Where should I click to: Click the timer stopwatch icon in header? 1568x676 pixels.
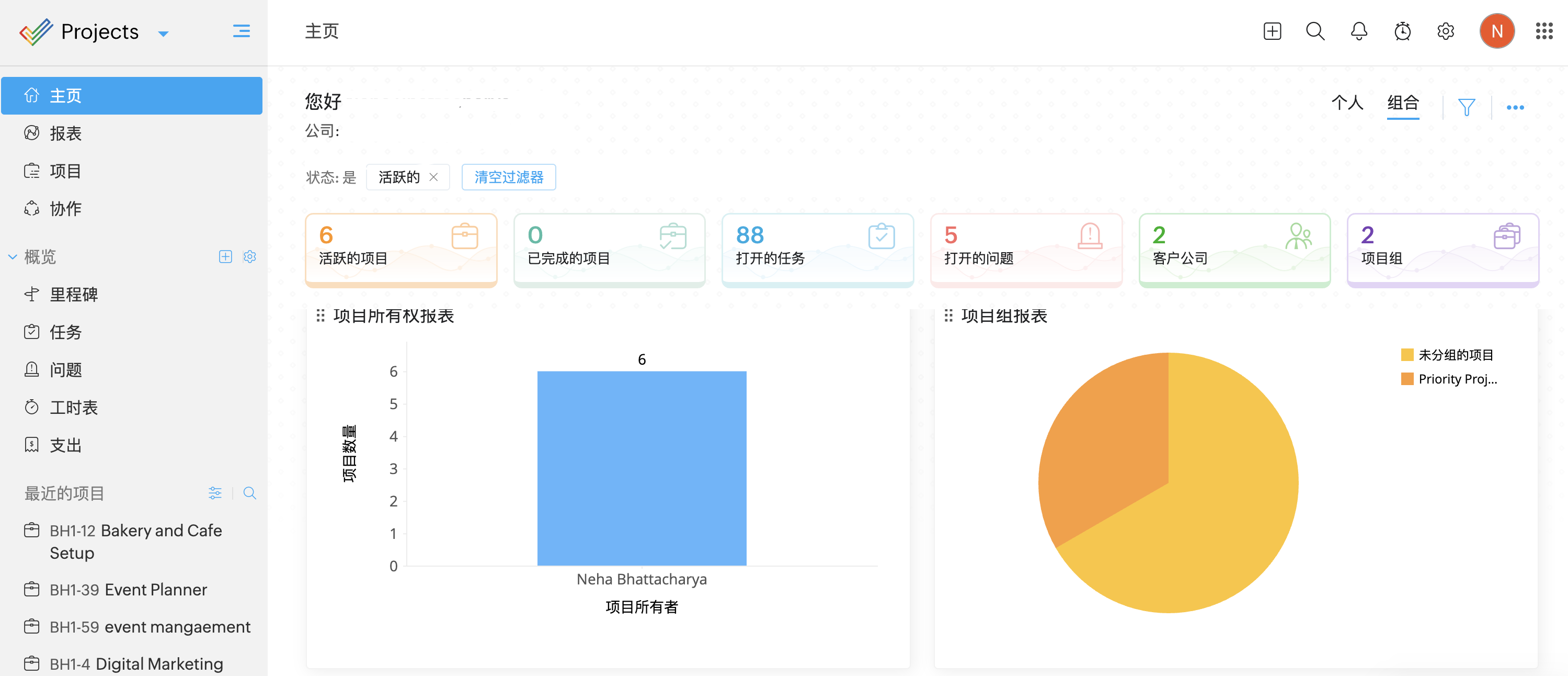tap(1402, 31)
